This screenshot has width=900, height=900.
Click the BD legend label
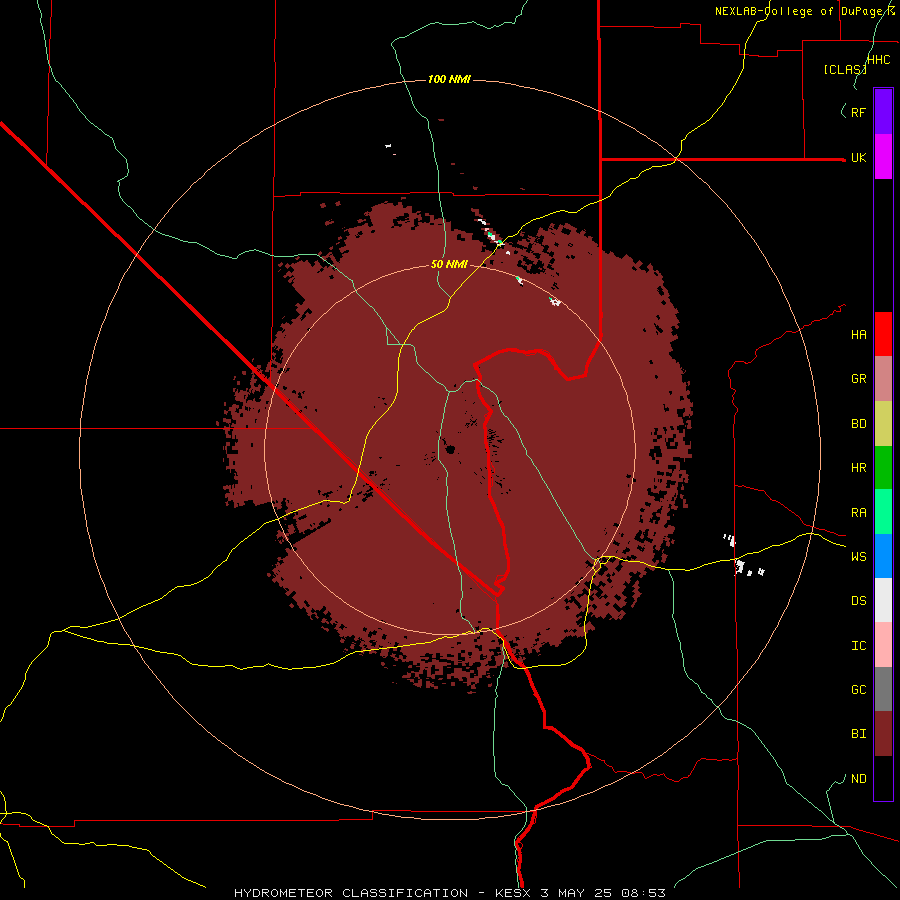tap(858, 424)
